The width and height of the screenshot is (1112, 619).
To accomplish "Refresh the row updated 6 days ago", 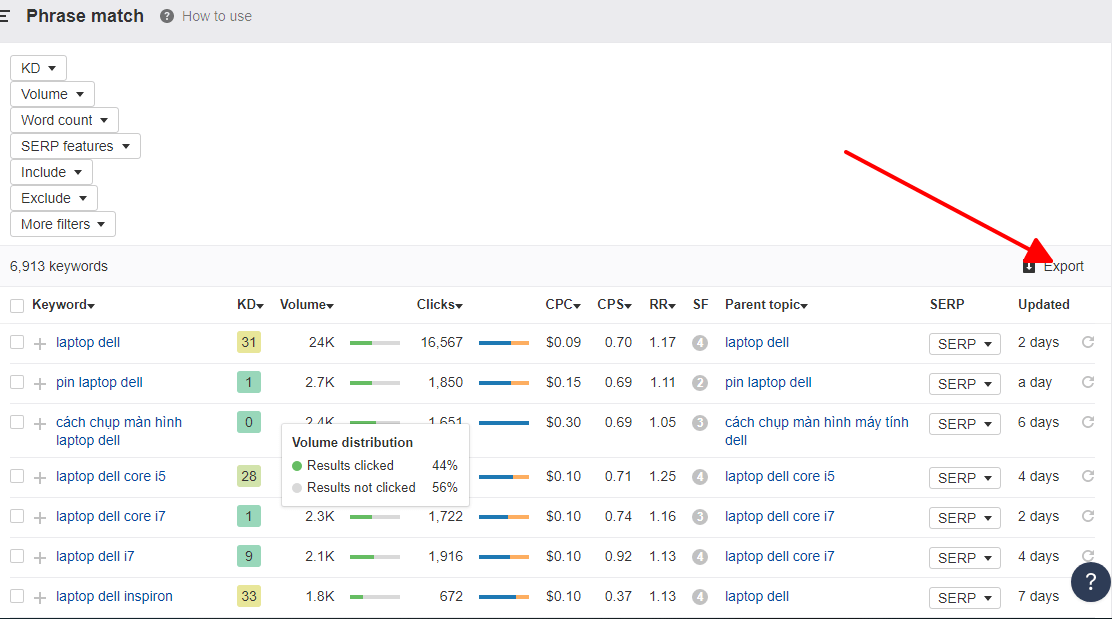I will pos(1088,423).
